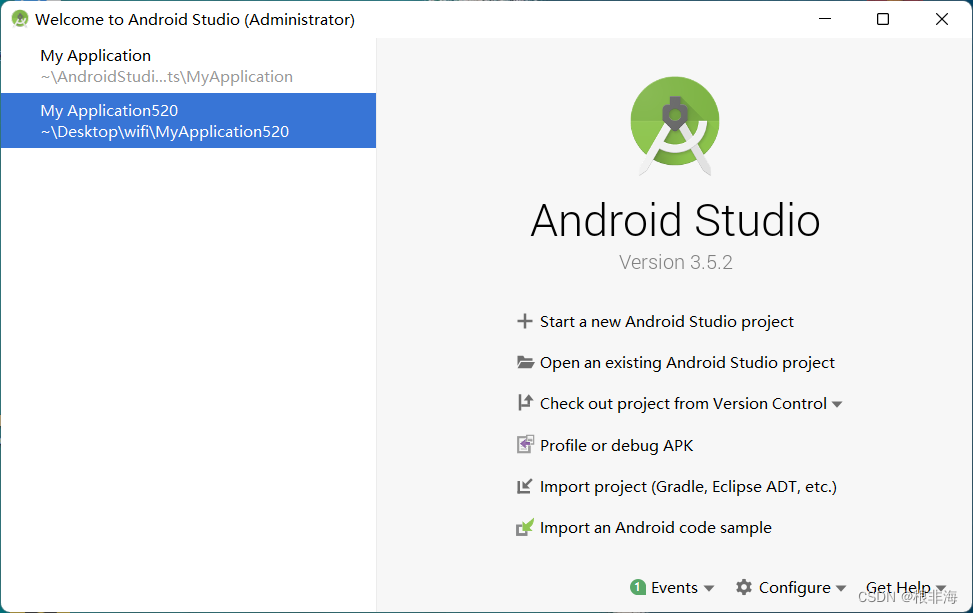Expand the Get Help dropdown arrow
The image size is (973, 613).
pos(941,588)
